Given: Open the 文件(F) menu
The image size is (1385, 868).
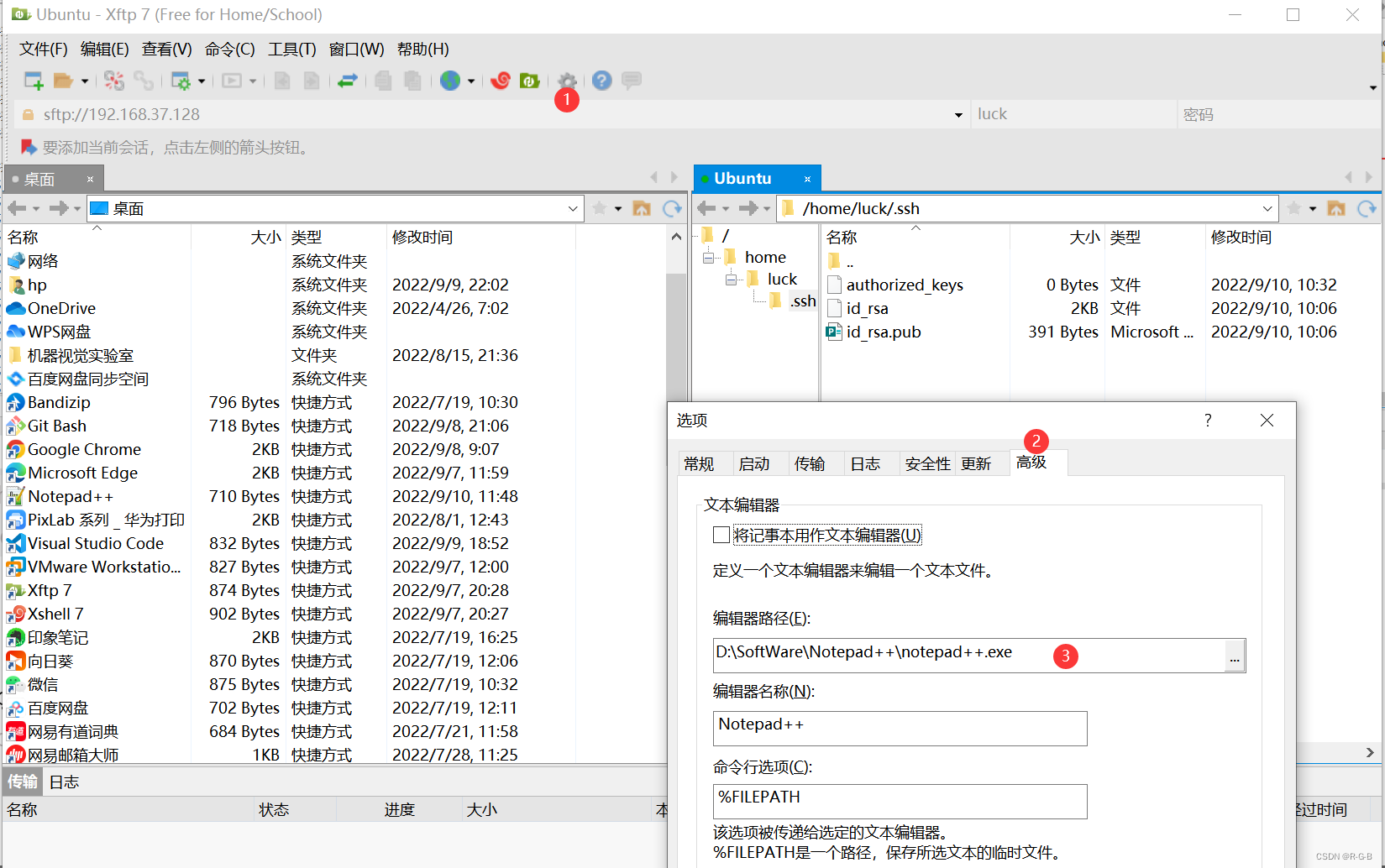Looking at the screenshot, I should click(43, 50).
